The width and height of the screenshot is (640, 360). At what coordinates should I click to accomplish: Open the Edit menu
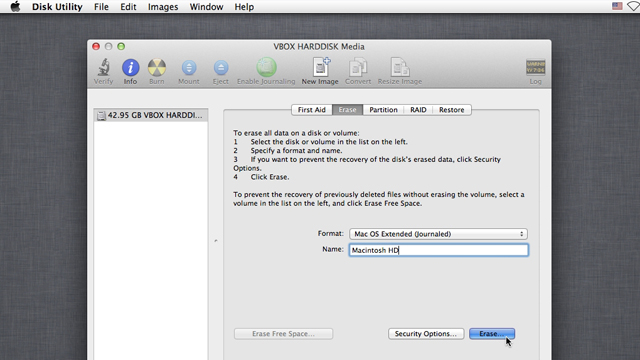128,7
